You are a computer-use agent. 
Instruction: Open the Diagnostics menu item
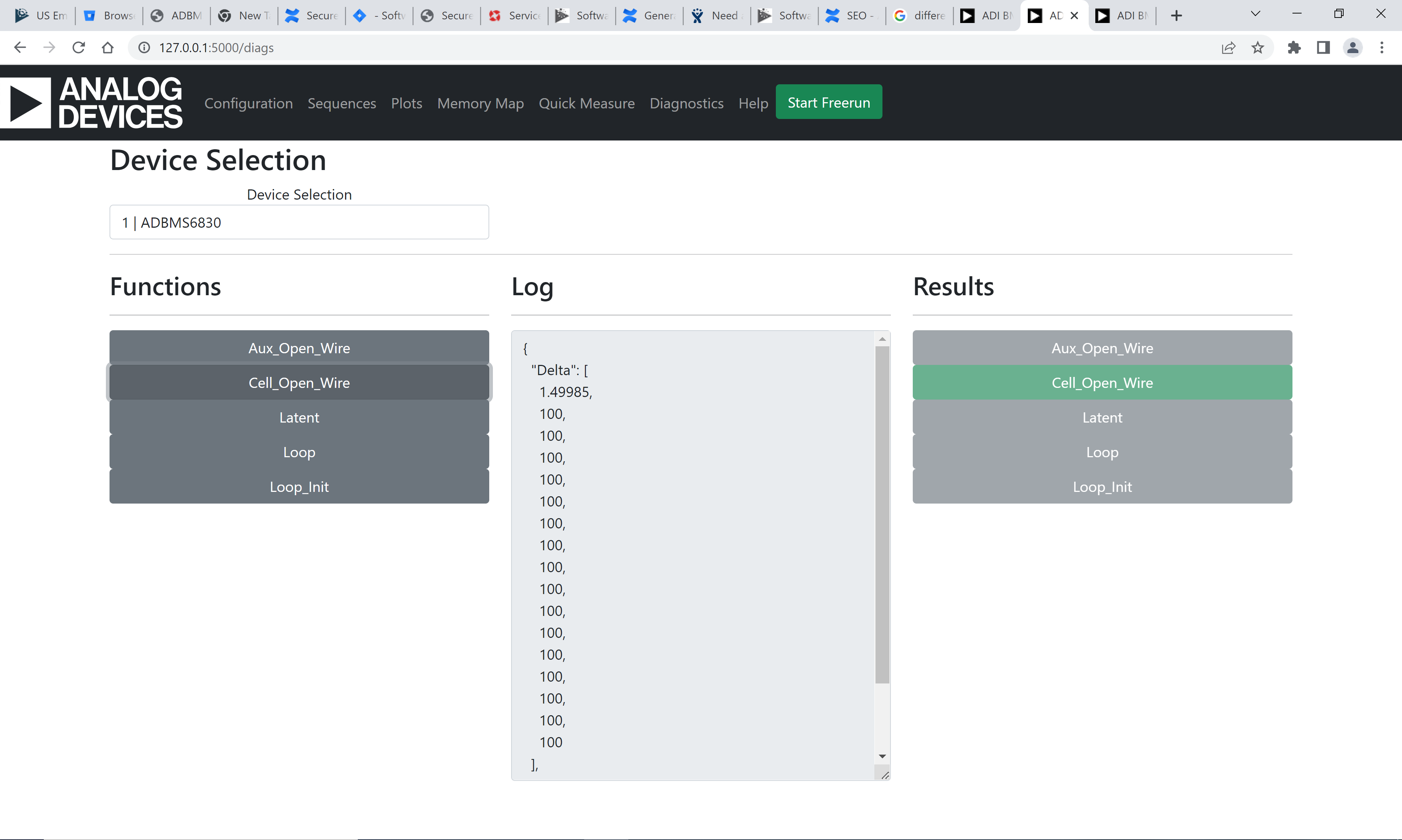687,103
